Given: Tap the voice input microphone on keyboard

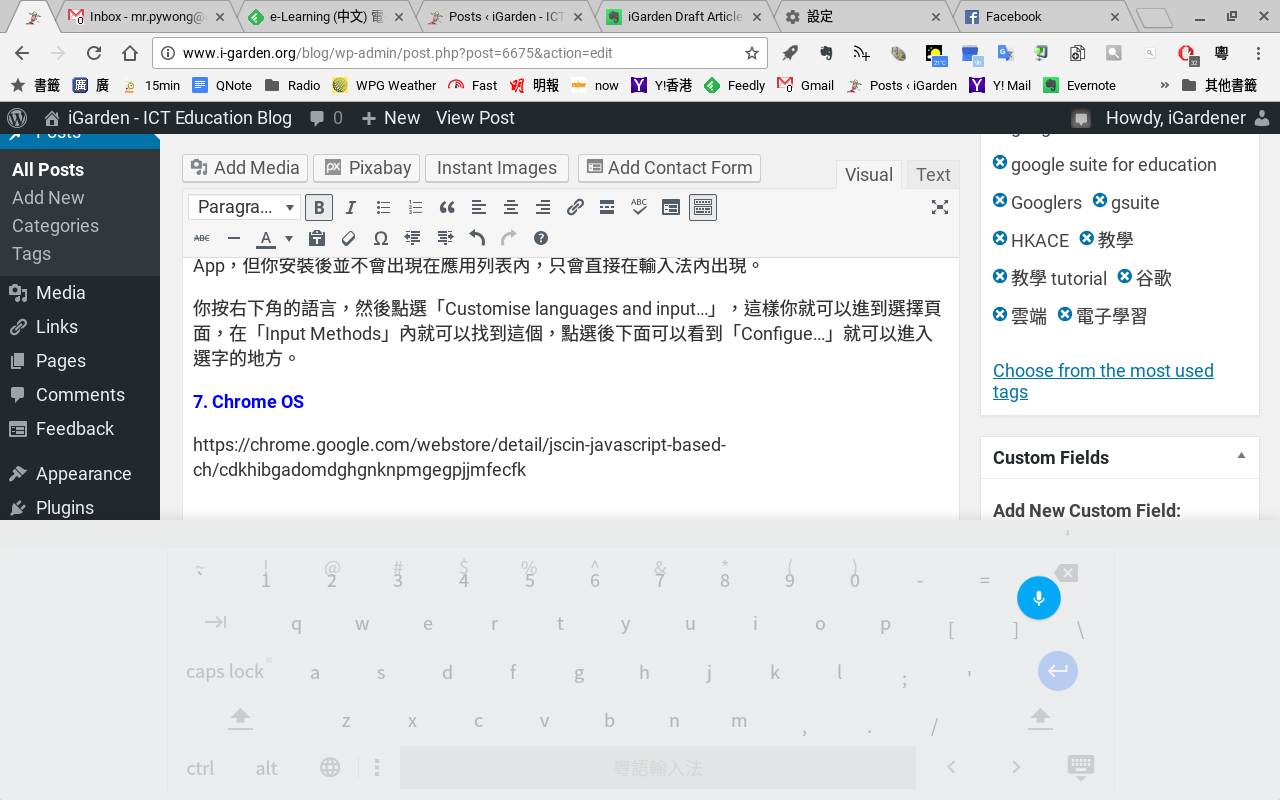Looking at the screenshot, I should 1039,598.
